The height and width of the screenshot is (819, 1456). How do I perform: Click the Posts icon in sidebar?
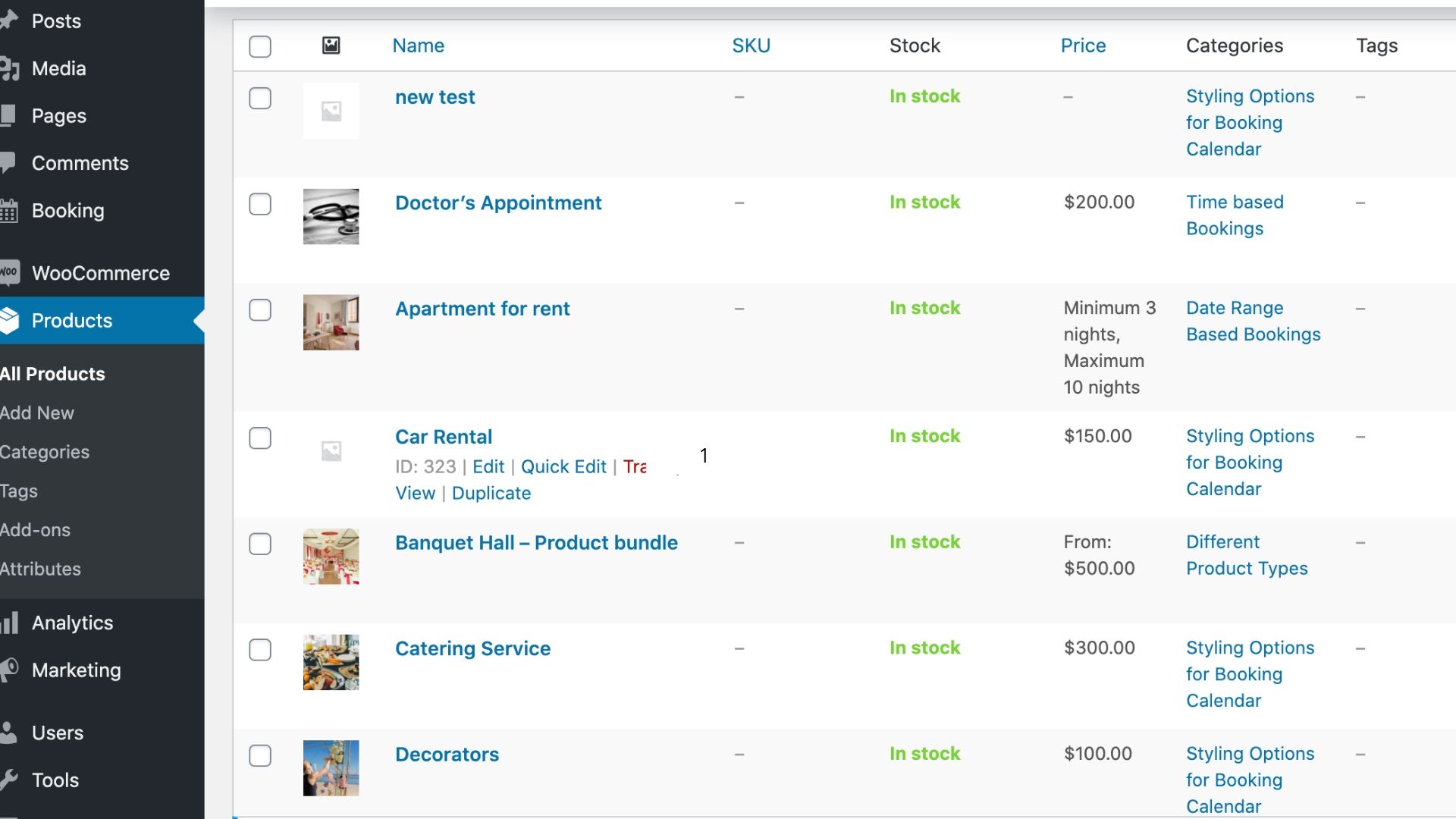click(x=9, y=19)
